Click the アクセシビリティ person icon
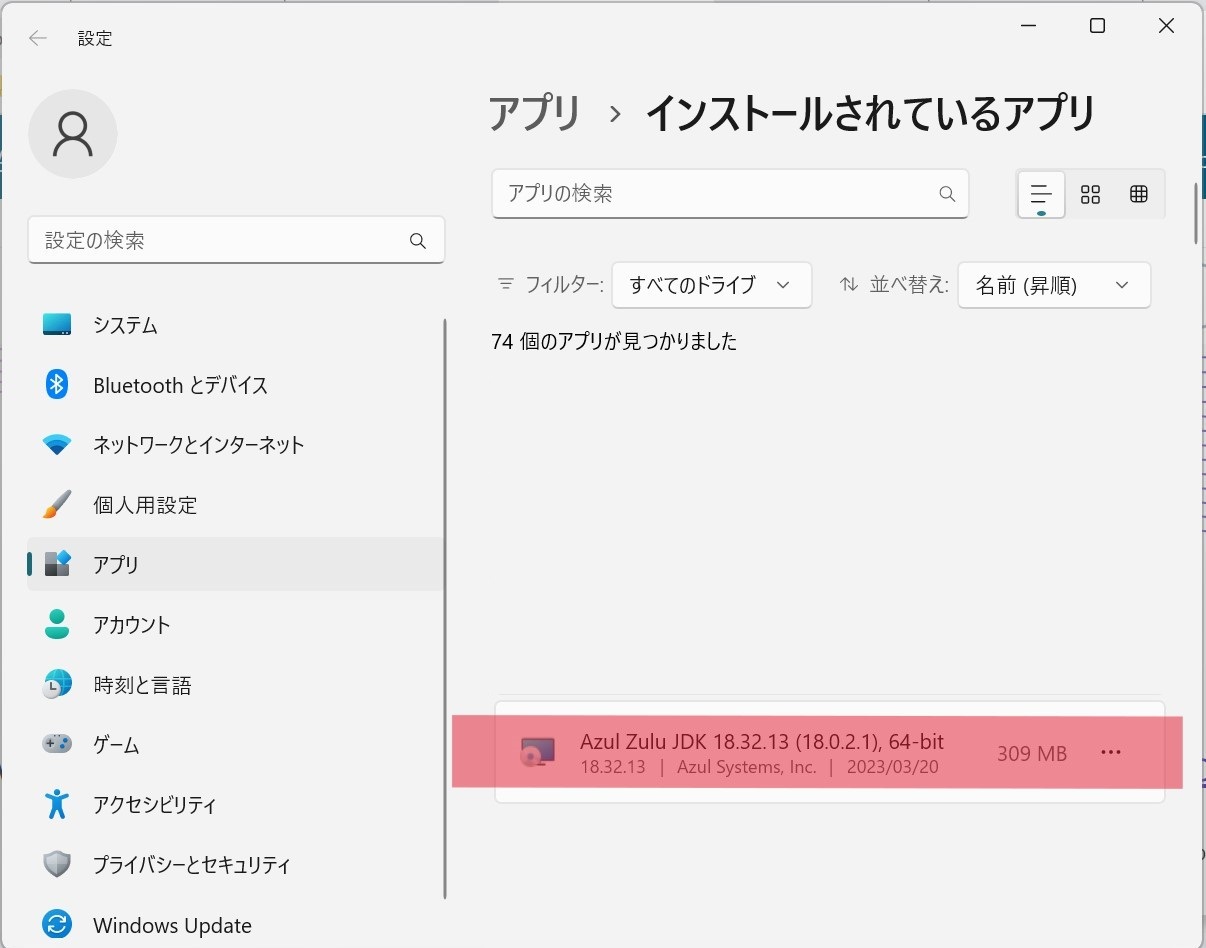1206x948 pixels. (x=57, y=804)
